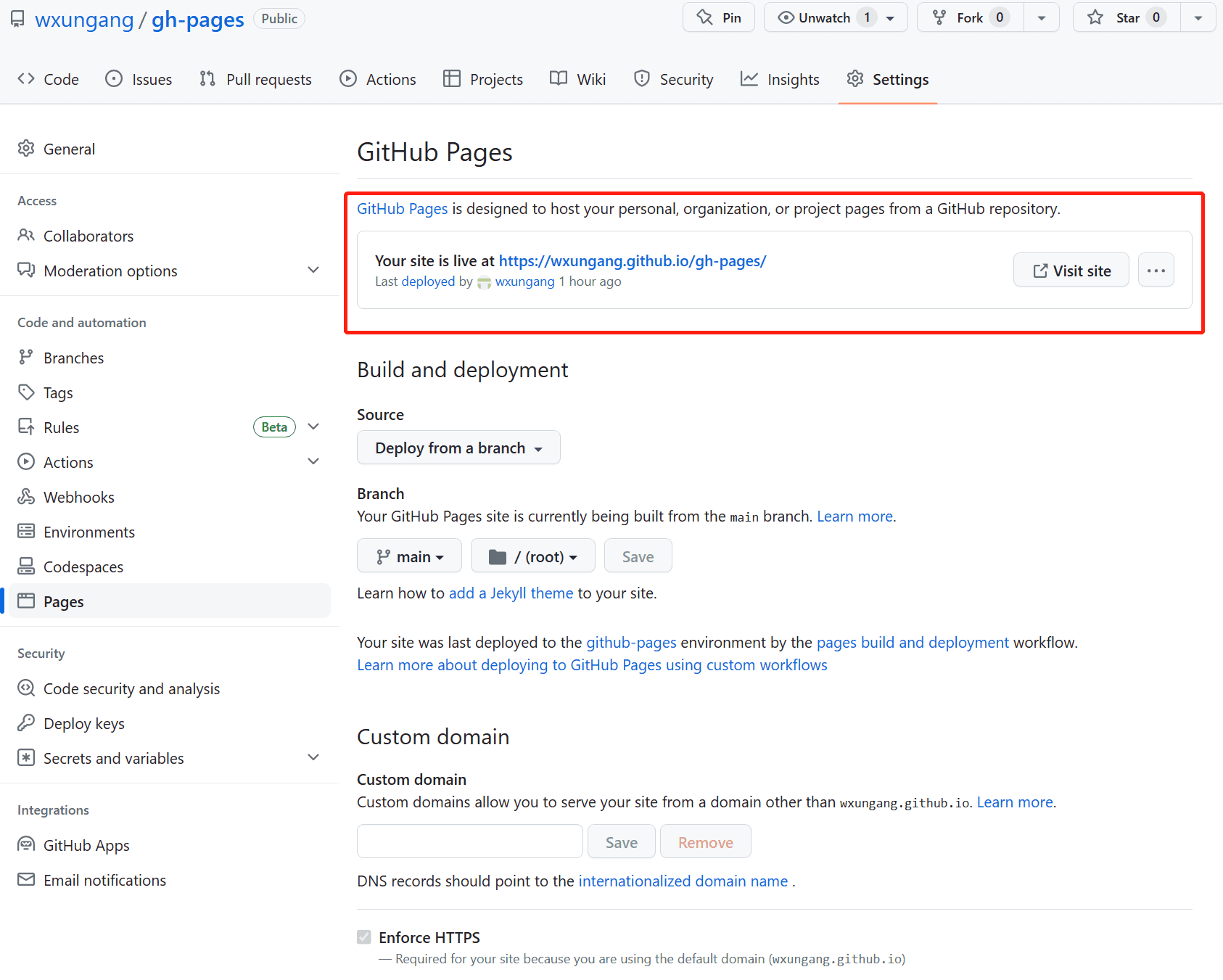The height and width of the screenshot is (980, 1223).
Task: Click the Star button
Action: [x=1127, y=17]
